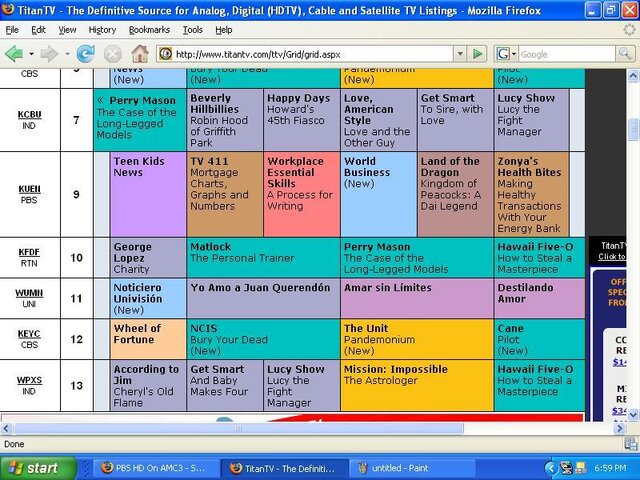This screenshot has width=640, height=480.
Task: Click the vertical scrollbar down arrow
Action: click(633, 416)
